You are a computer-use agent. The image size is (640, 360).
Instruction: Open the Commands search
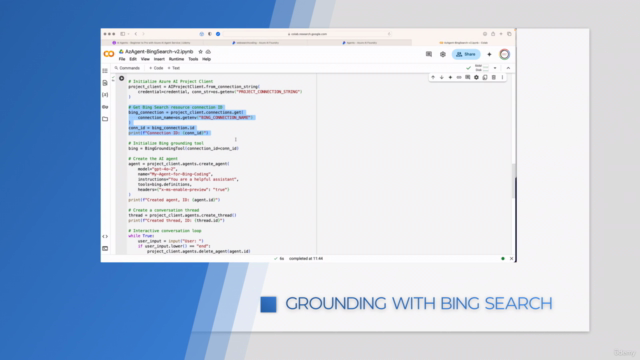click(x=127, y=68)
